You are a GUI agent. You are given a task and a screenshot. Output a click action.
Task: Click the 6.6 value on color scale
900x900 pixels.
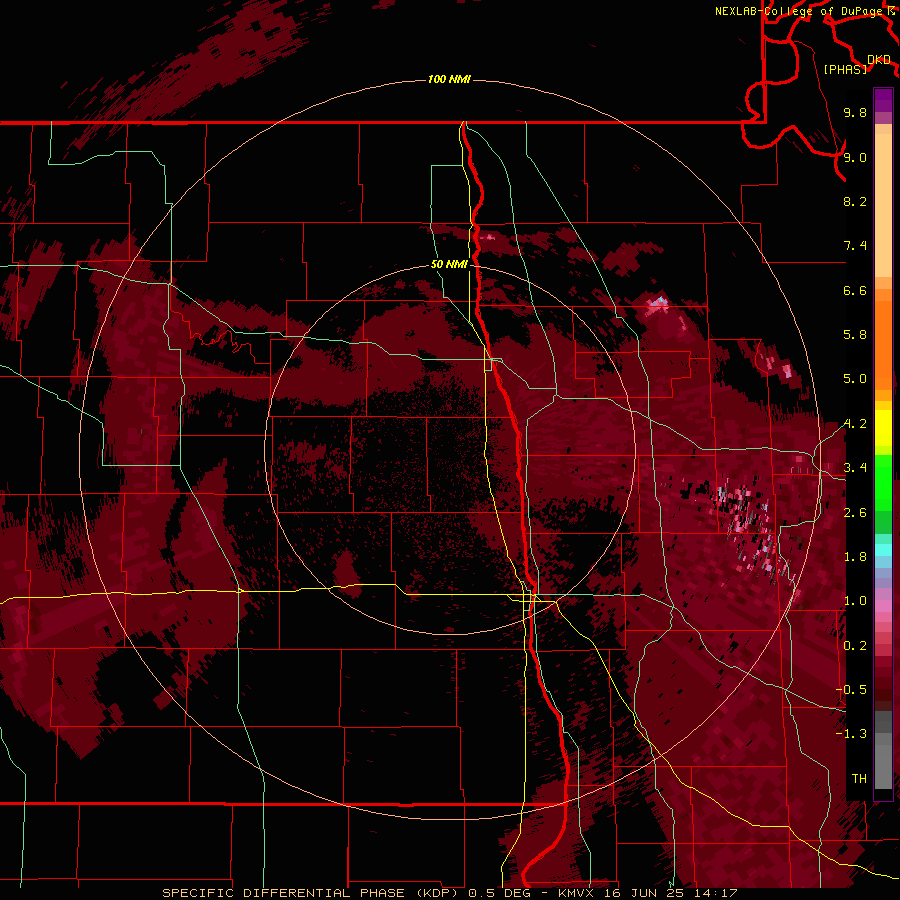coord(855,290)
